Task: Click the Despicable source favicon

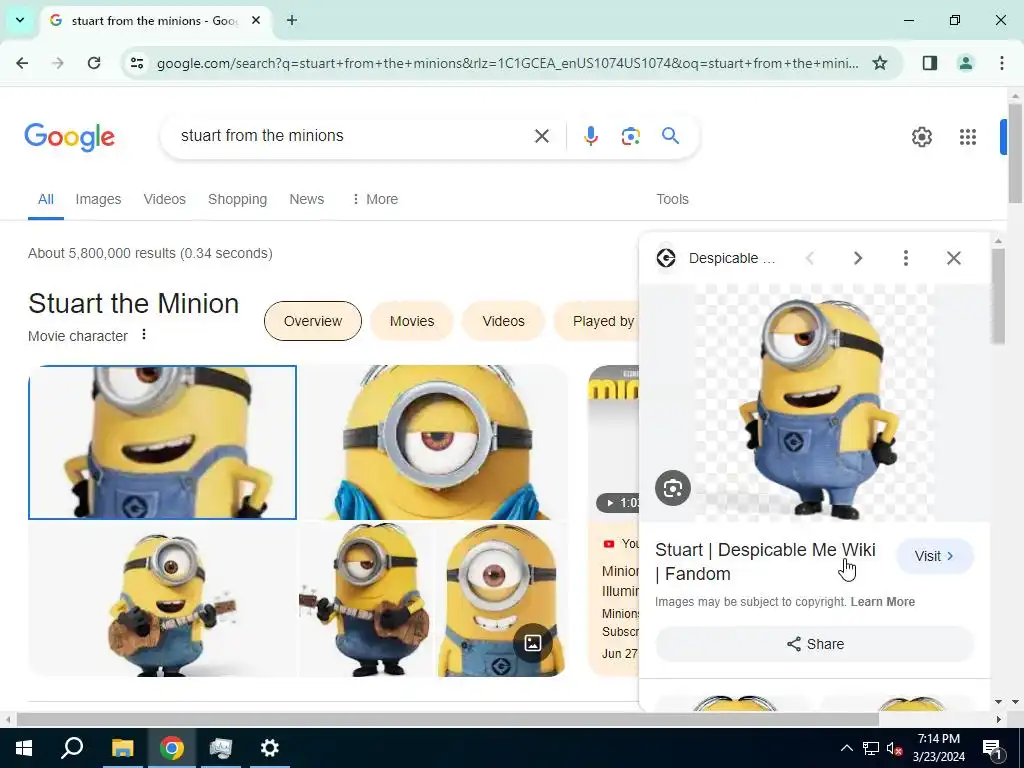Action: click(665, 258)
